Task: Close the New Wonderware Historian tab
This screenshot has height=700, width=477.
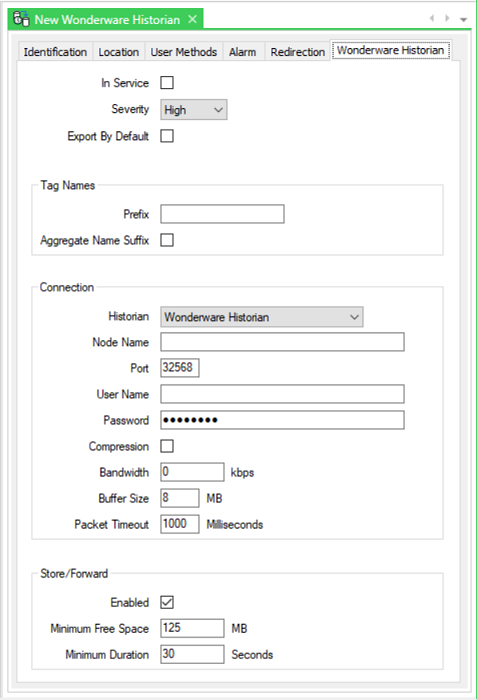Action: 192,19
